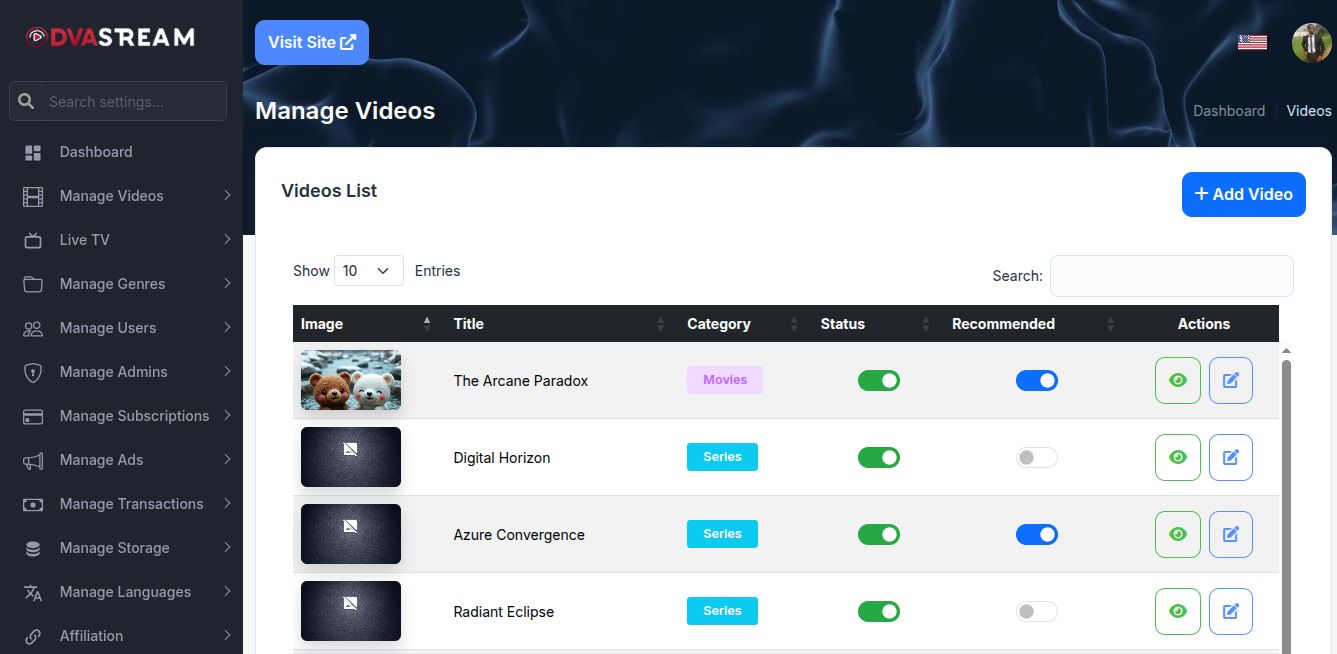
Task: View Radiant Eclipse video (eye icon)
Action: point(1178,611)
